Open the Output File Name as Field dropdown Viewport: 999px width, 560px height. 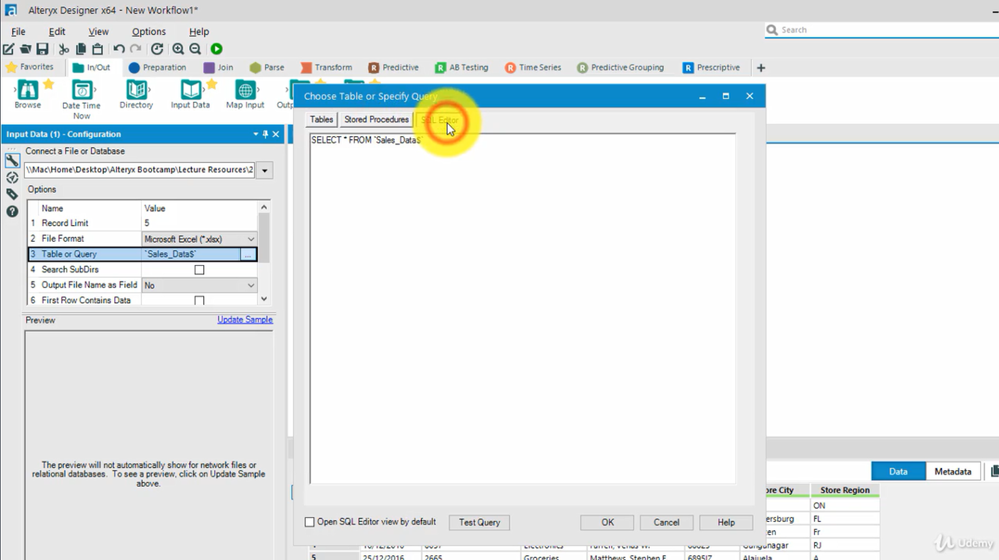(251, 285)
